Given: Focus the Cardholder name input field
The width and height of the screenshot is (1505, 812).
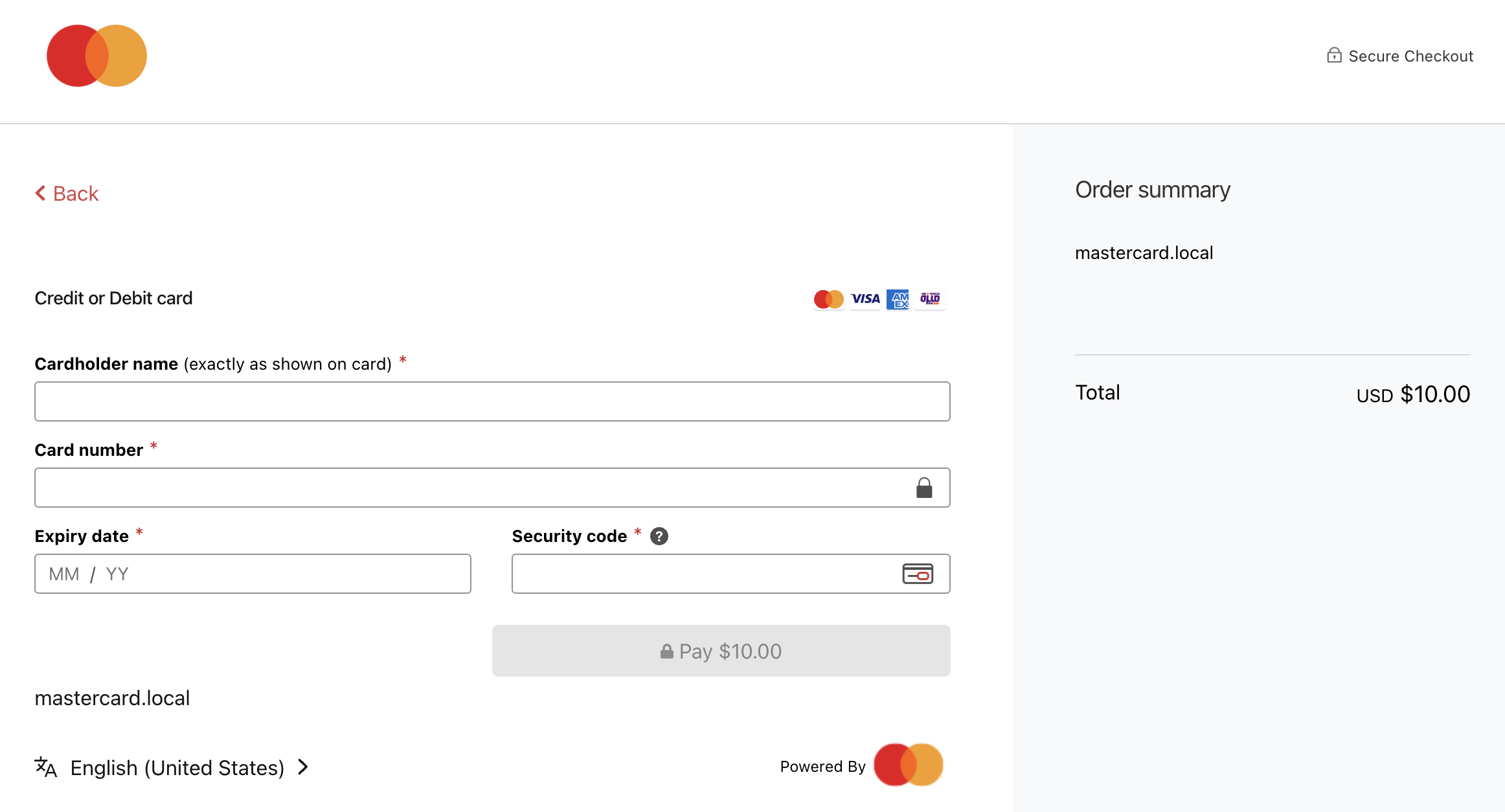Looking at the screenshot, I should tap(492, 401).
